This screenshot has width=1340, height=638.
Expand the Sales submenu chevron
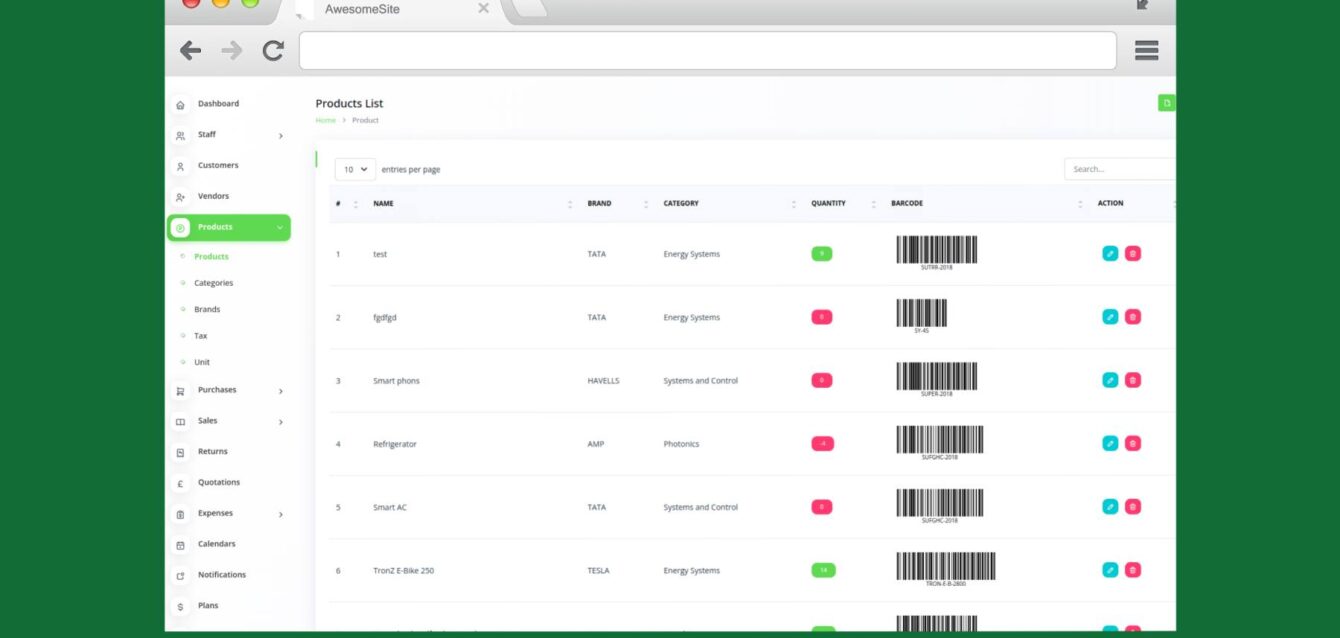(280, 422)
